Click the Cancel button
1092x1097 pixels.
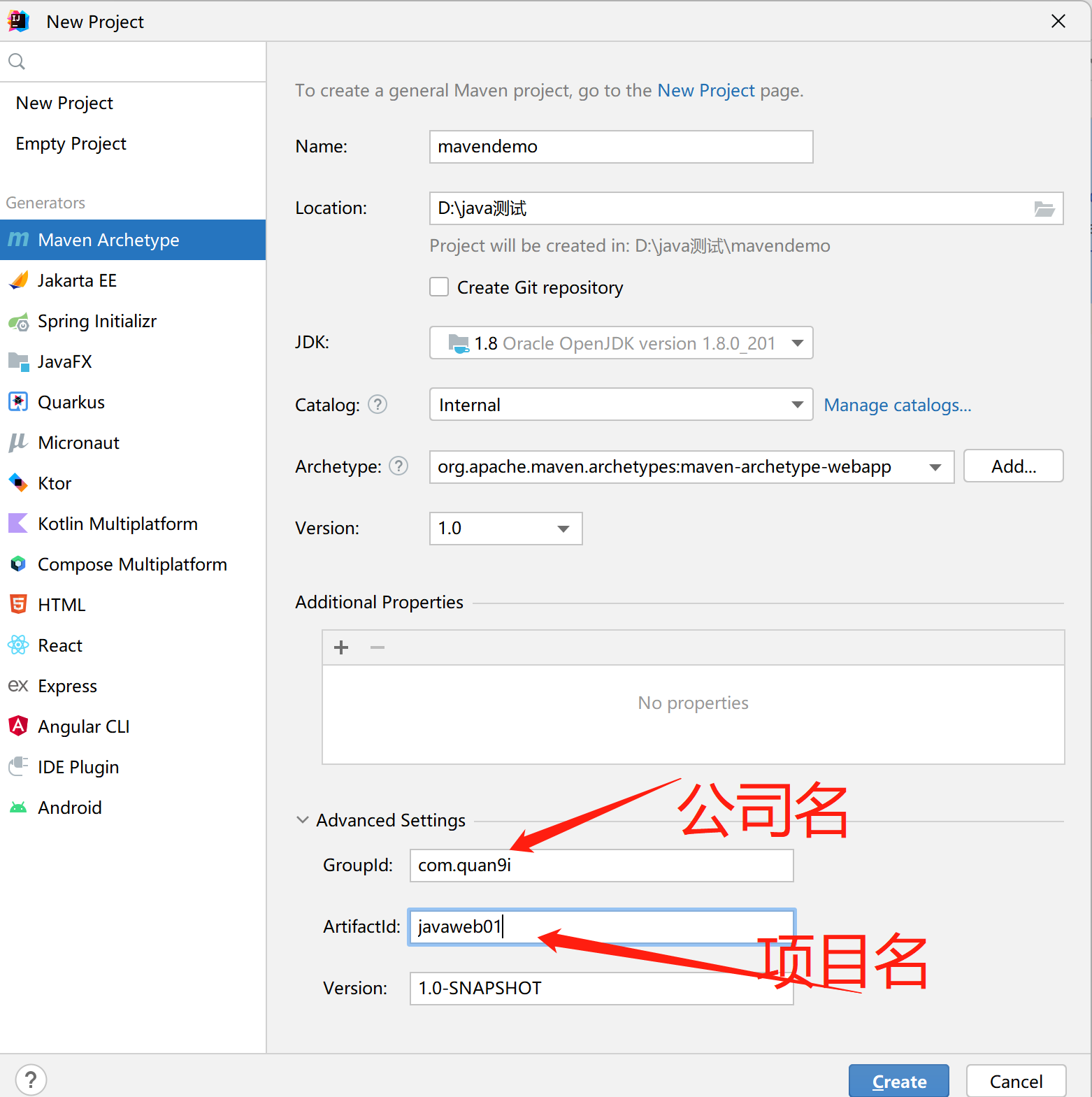point(1016,1081)
